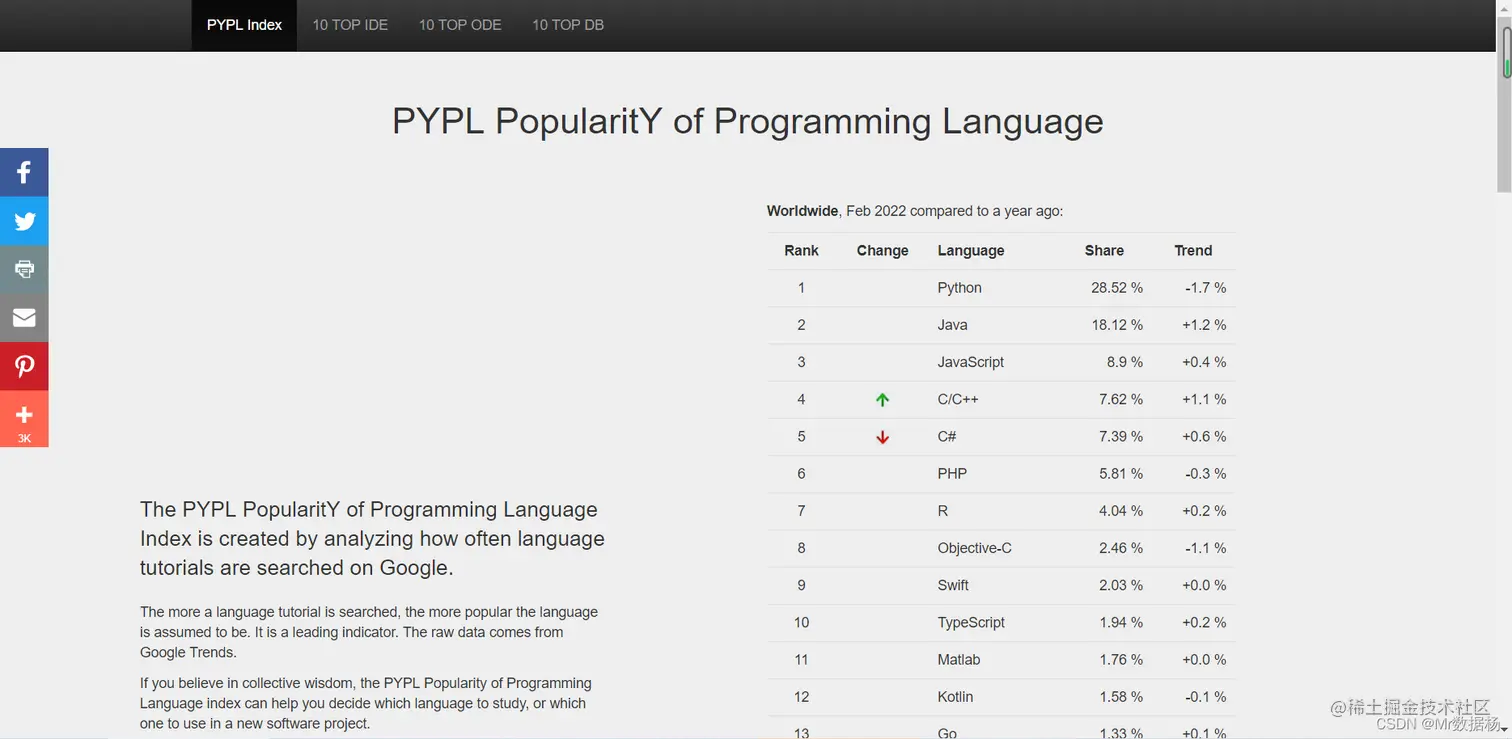
Task: Click the Language column header
Action: point(971,251)
